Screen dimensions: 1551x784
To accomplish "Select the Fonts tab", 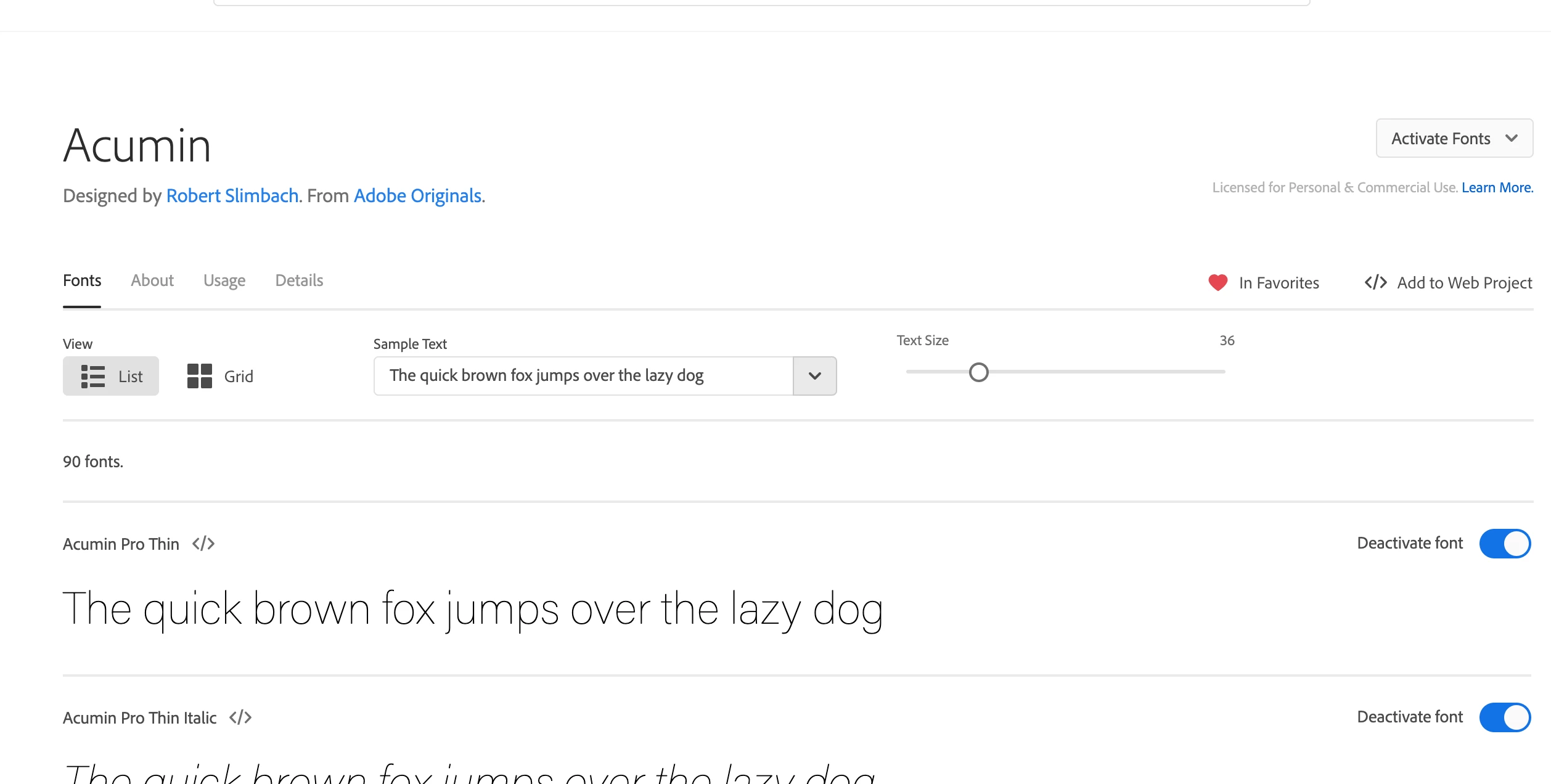I will 82,280.
